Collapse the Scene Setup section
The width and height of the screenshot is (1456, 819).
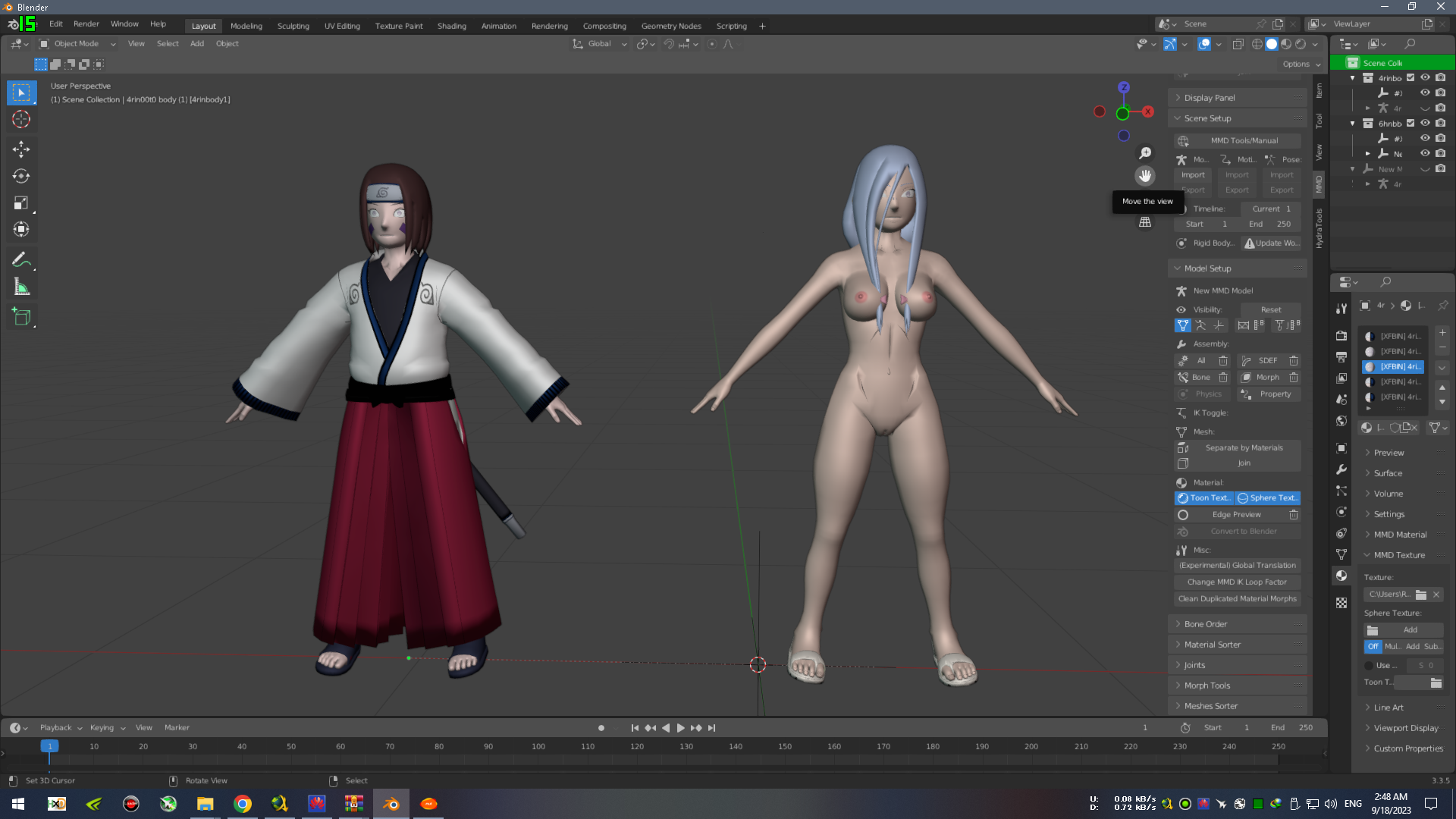[1238, 118]
